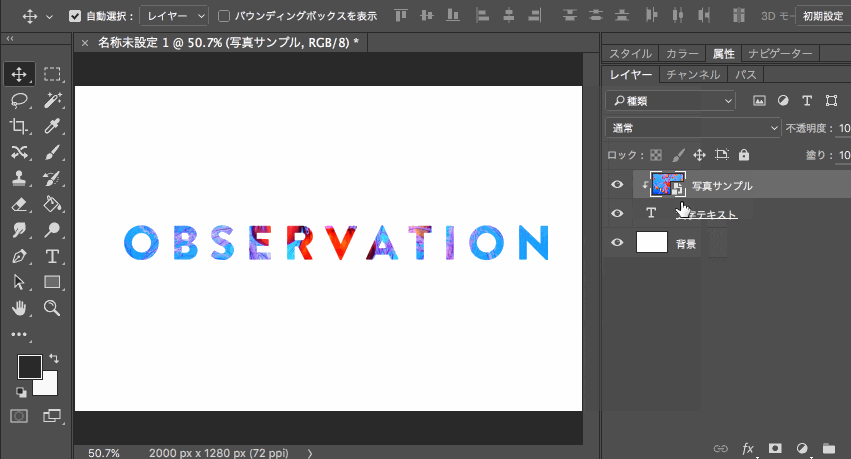Screen dimensions: 851x459
Task: Select the Hand tool
Action: [x=19, y=308]
